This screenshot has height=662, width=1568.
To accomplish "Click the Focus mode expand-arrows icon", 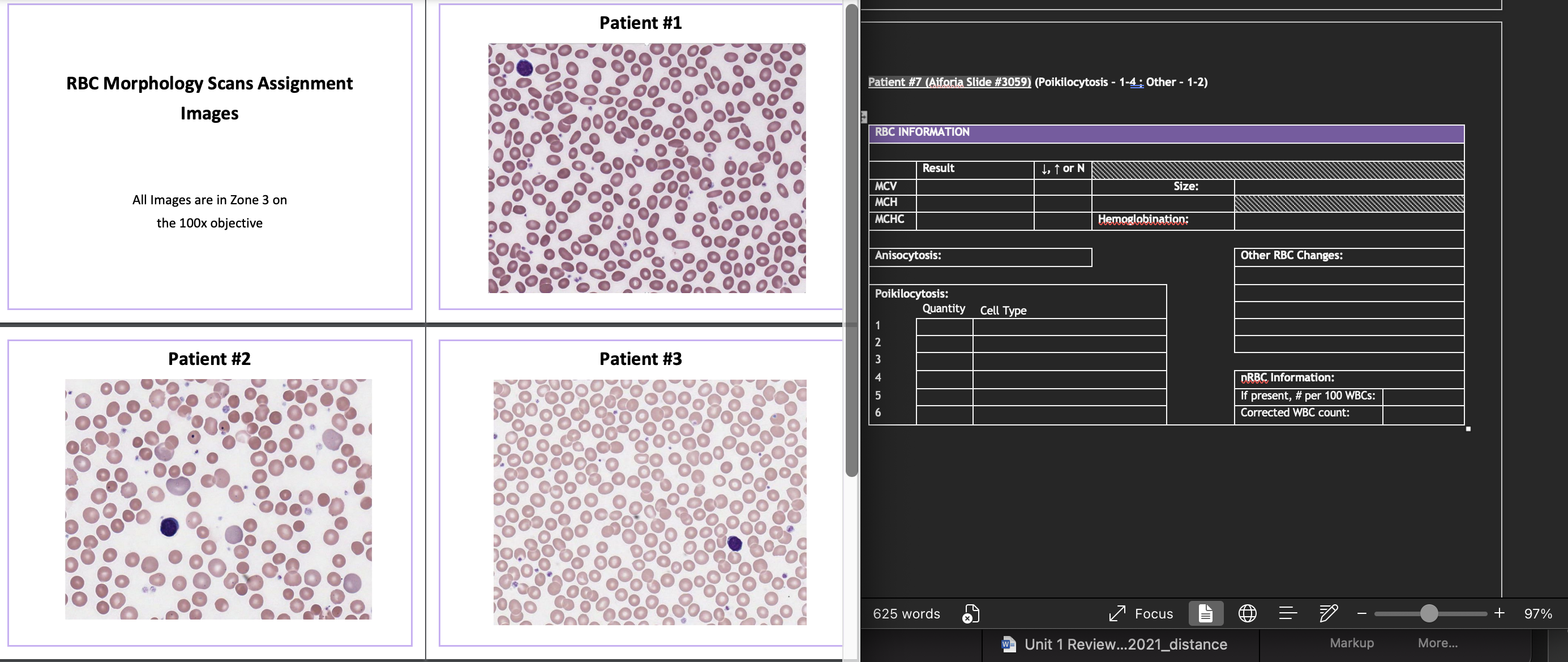I will (1116, 613).
